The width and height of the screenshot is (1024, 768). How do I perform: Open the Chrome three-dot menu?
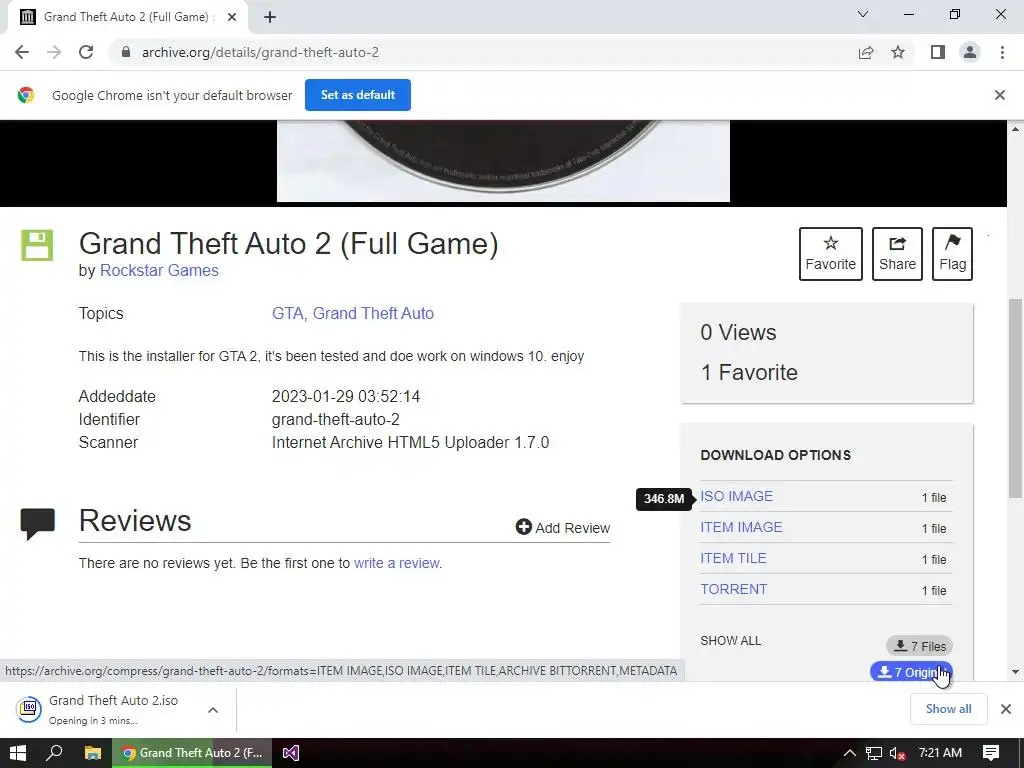1002,52
